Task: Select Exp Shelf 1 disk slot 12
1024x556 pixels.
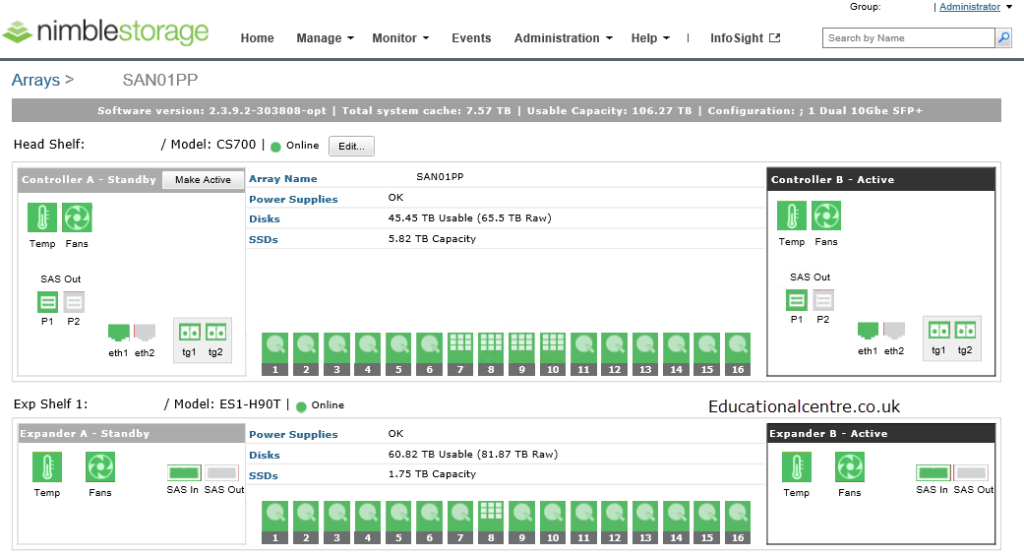Action: 615,523
